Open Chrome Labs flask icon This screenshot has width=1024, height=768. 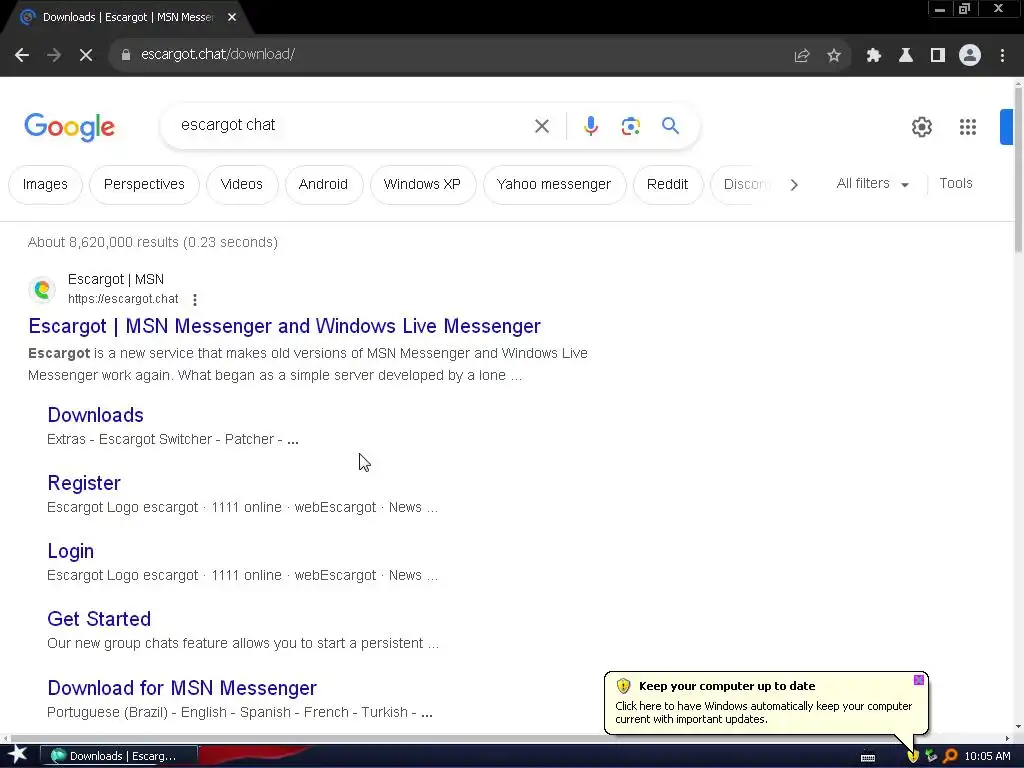pos(906,56)
